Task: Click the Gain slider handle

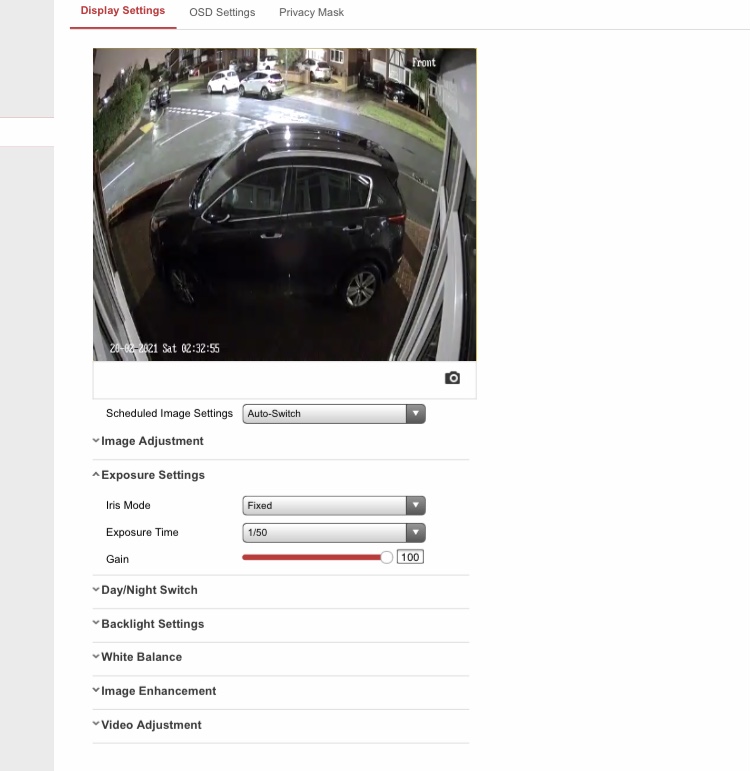Action: tap(387, 558)
